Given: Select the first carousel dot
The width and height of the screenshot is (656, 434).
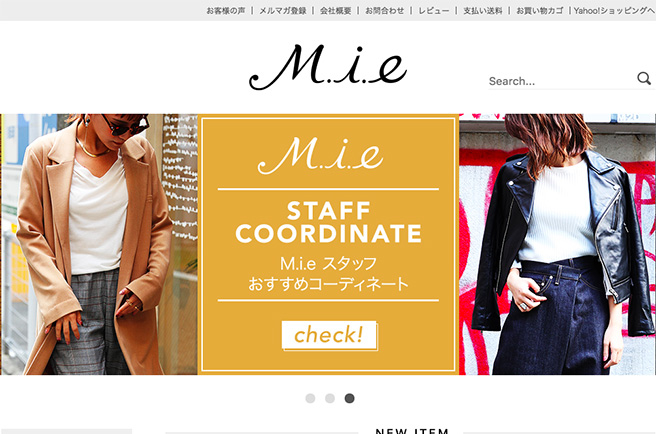Looking at the screenshot, I should 310,398.
